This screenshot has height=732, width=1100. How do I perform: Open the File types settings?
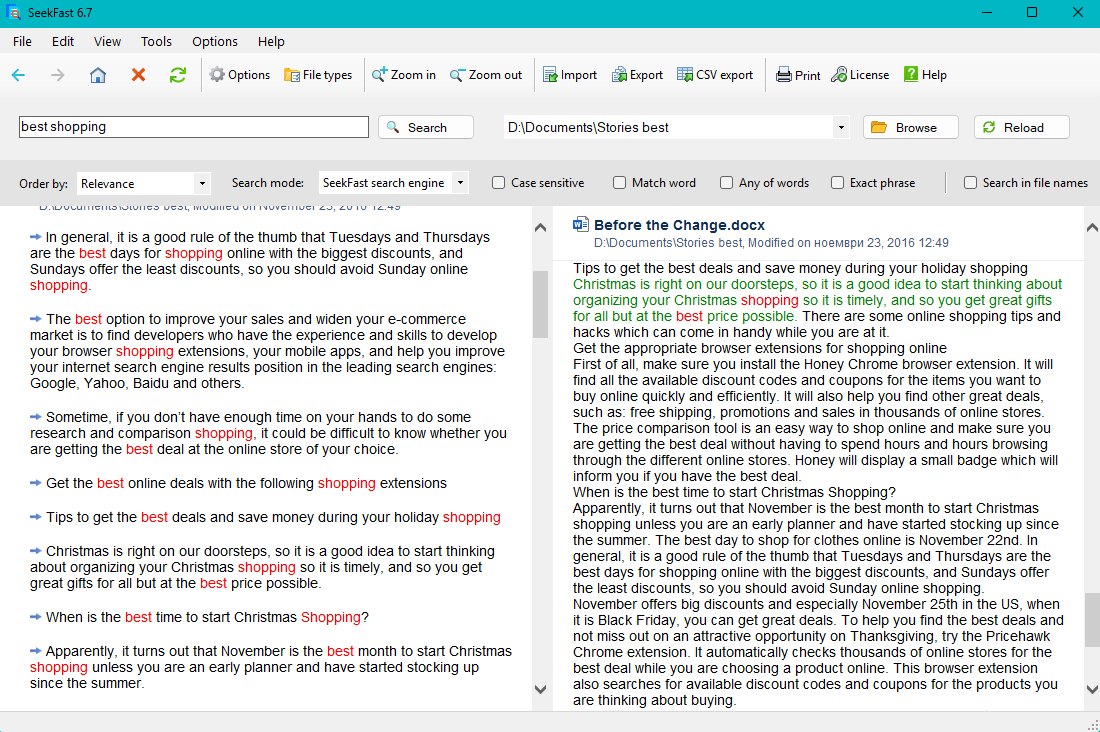pyautogui.click(x=317, y=74)
